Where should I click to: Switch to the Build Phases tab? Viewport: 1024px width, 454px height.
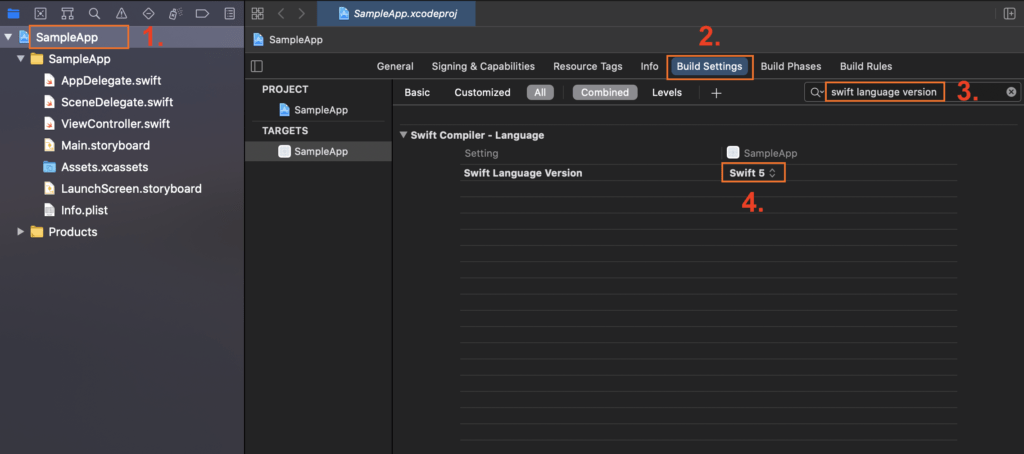point(791,66)
